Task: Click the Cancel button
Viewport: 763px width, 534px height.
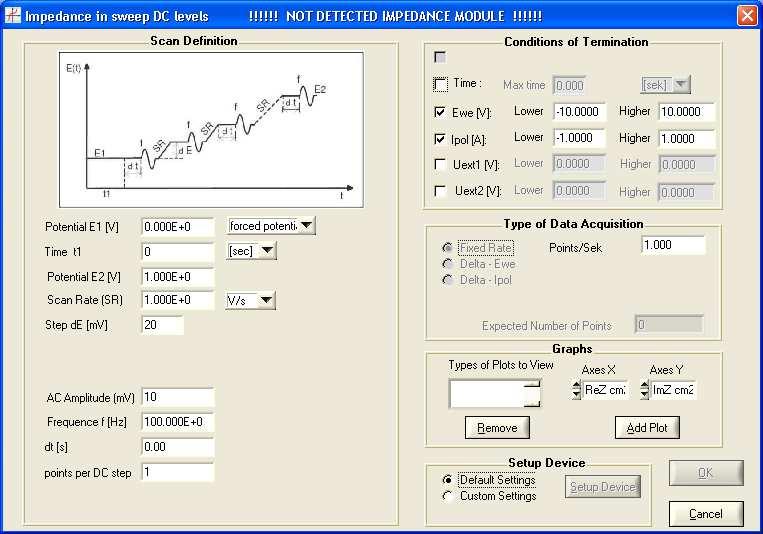Action: tap(706, 514)
